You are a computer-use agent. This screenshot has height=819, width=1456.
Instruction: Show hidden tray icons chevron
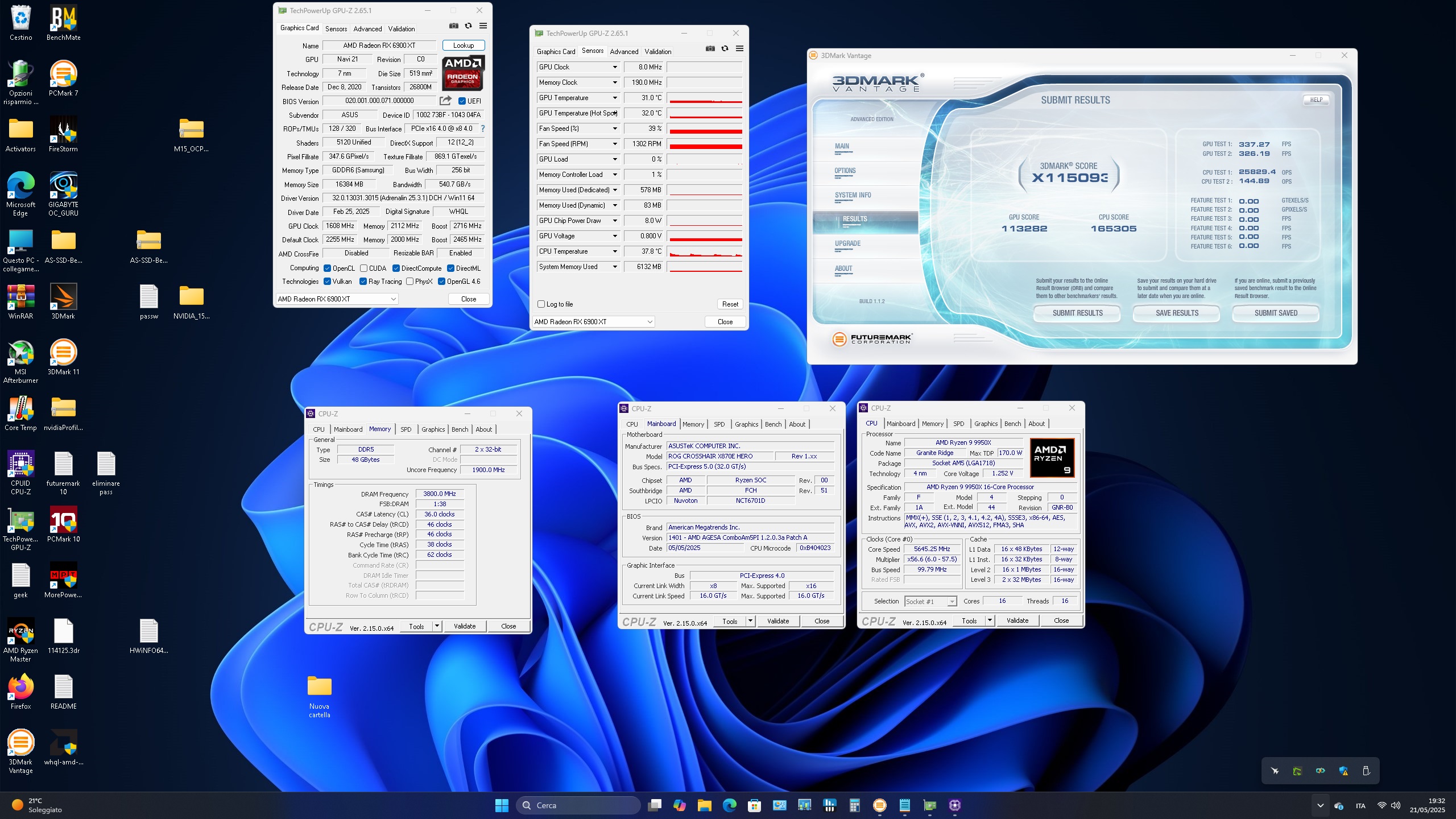[1321, 805]
